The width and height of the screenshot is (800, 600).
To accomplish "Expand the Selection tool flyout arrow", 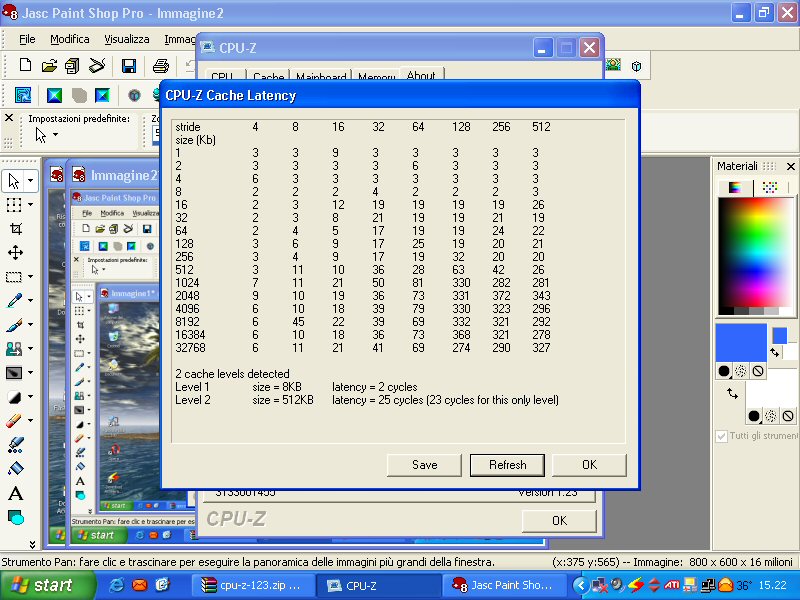I will (31, 277).
